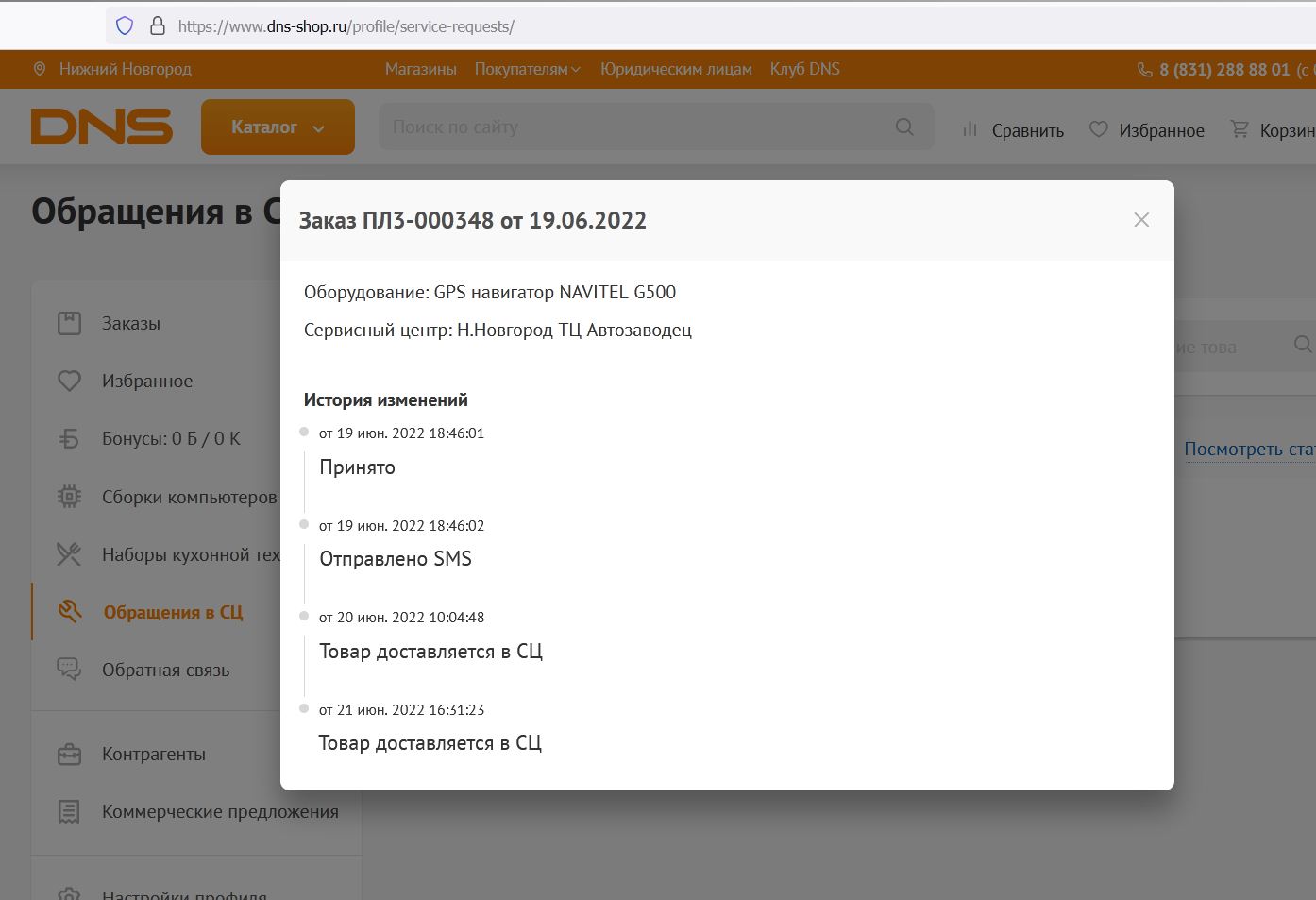
Task: Click the phone handset icon
Action: click(x=1144, y=70)
